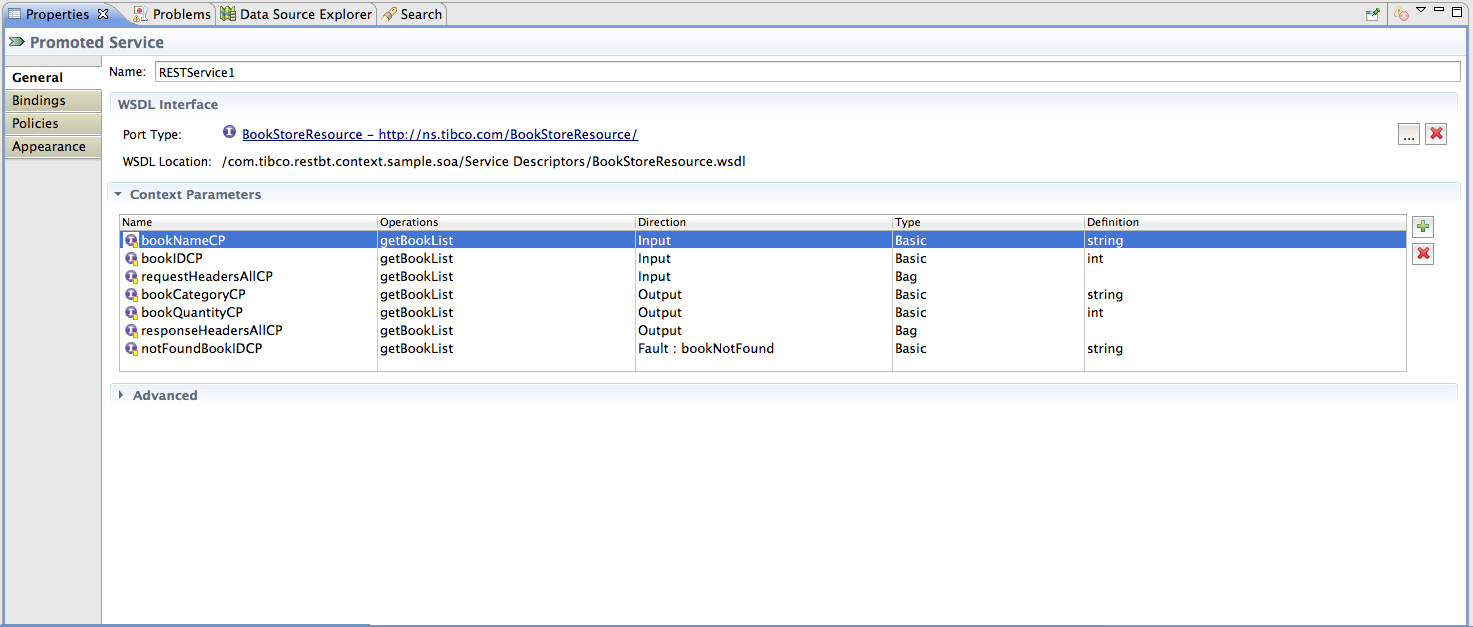1473x627 pixels.
Task: Click the disabled show-problems warning icon
Action: tap(1401, 14)
